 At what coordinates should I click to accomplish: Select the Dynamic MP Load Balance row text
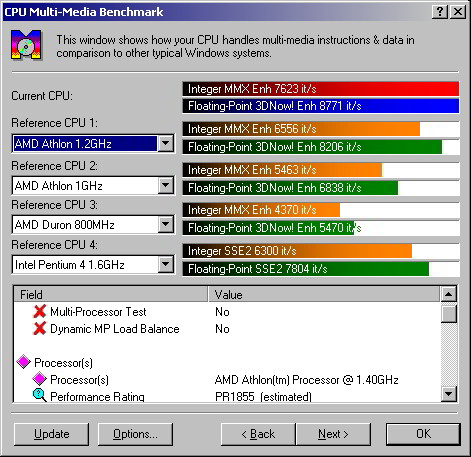coord(115,329)
